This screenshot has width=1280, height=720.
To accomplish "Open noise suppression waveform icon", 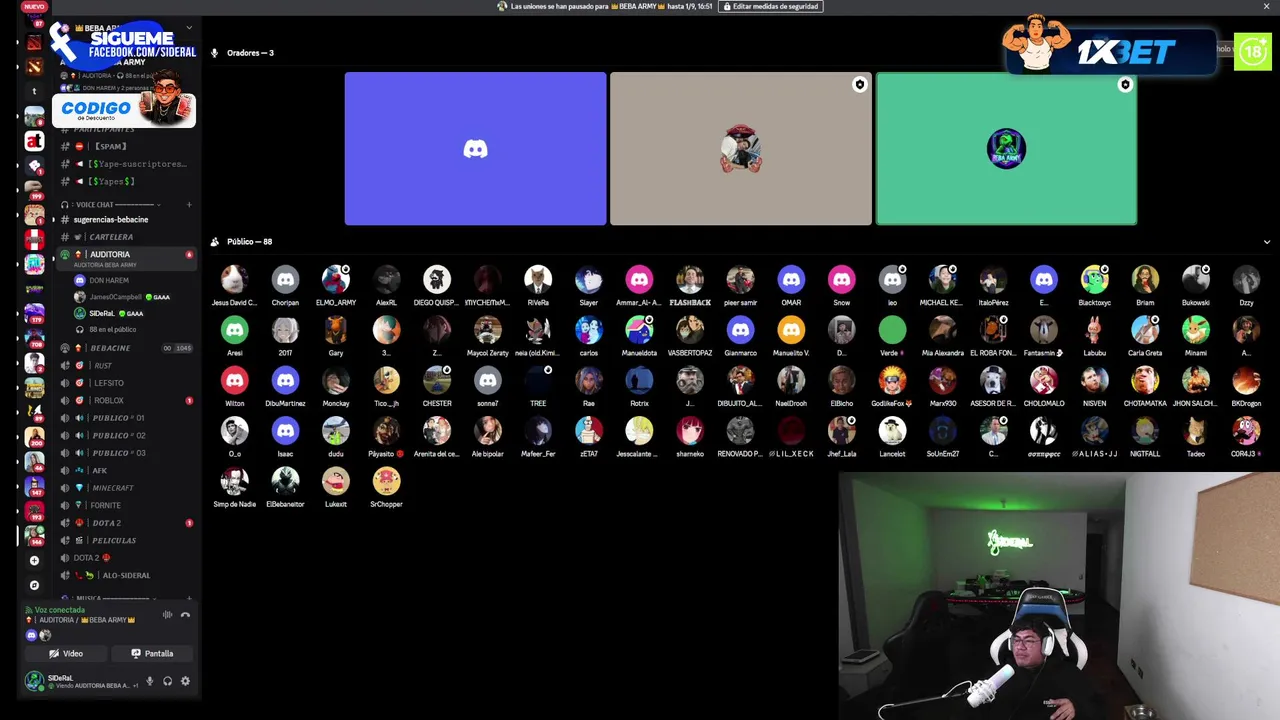I will (x=167, y=615).
